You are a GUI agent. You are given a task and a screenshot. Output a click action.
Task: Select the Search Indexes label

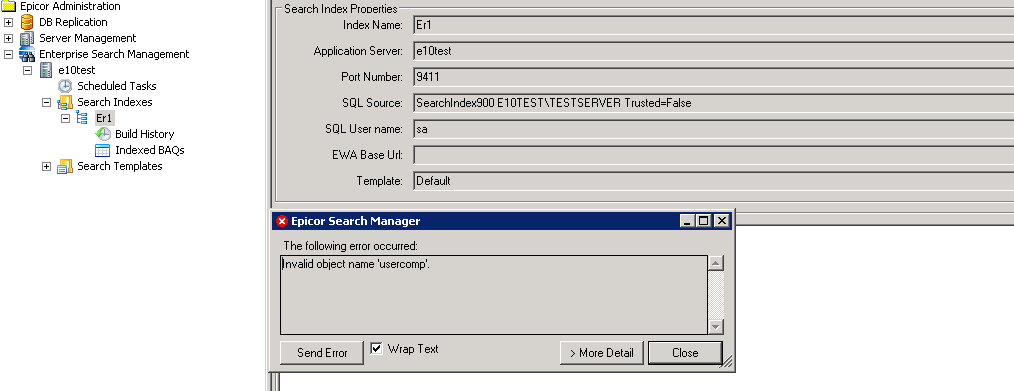click(x=114, y=102)
